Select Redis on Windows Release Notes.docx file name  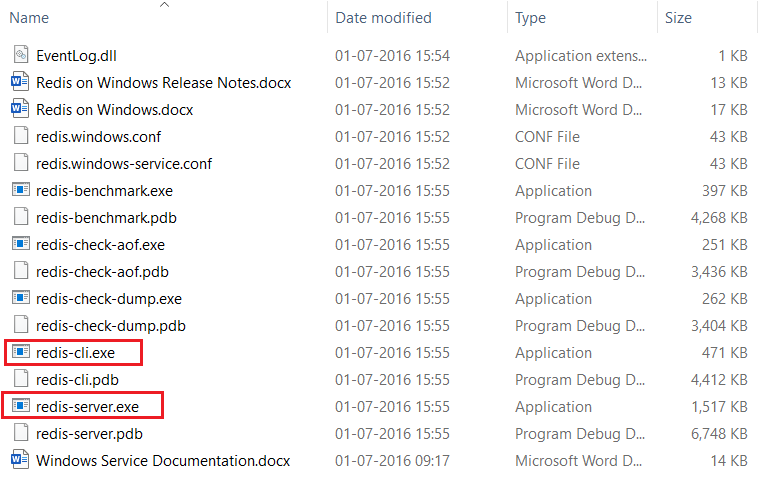click(x=164, y=83)
